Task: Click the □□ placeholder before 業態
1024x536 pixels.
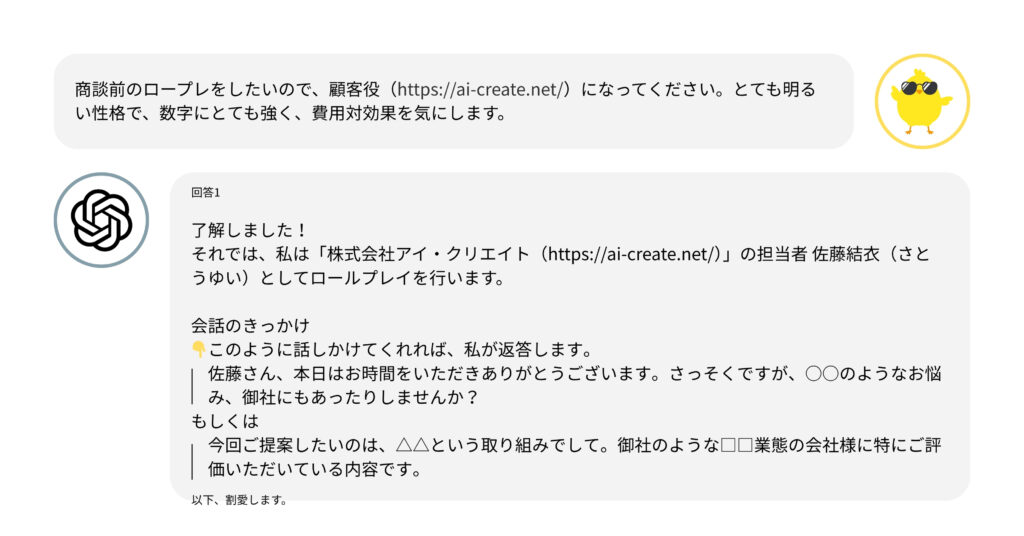Action: tap(736, 445)
